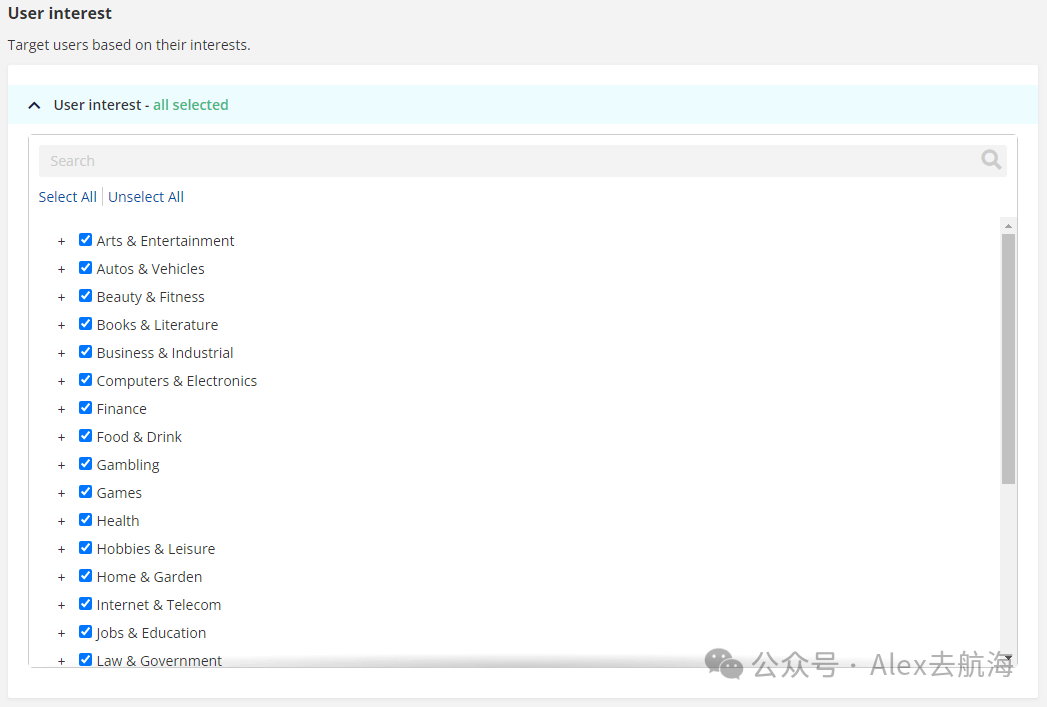Image resolution: width=1047 pixels, height=707 pixels.
Task: Click the search magnifier icon
Action: (x=991, y=160)
